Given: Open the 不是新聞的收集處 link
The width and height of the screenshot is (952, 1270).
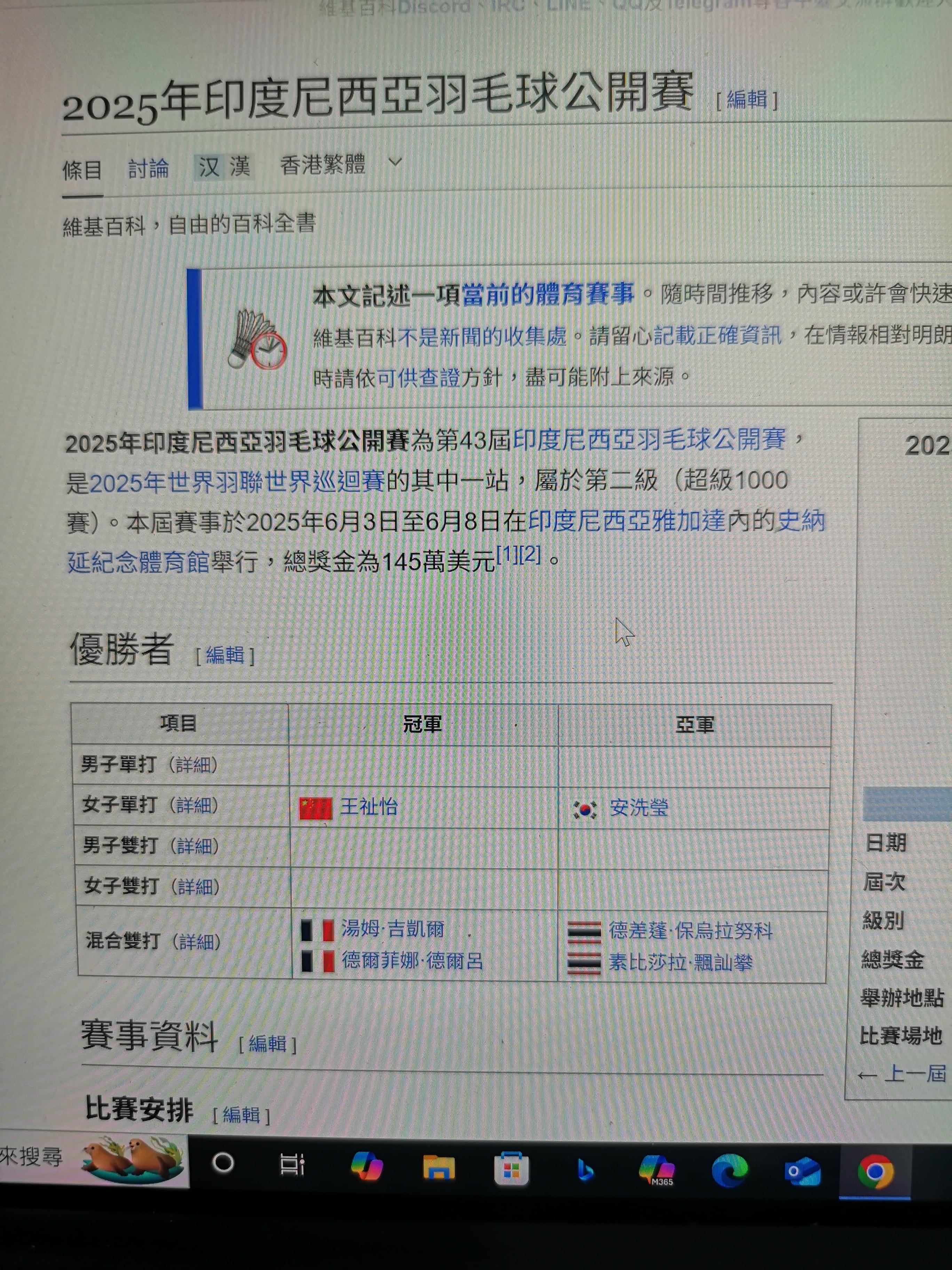Looking at the screenshot, I should [x=482, y=336].
